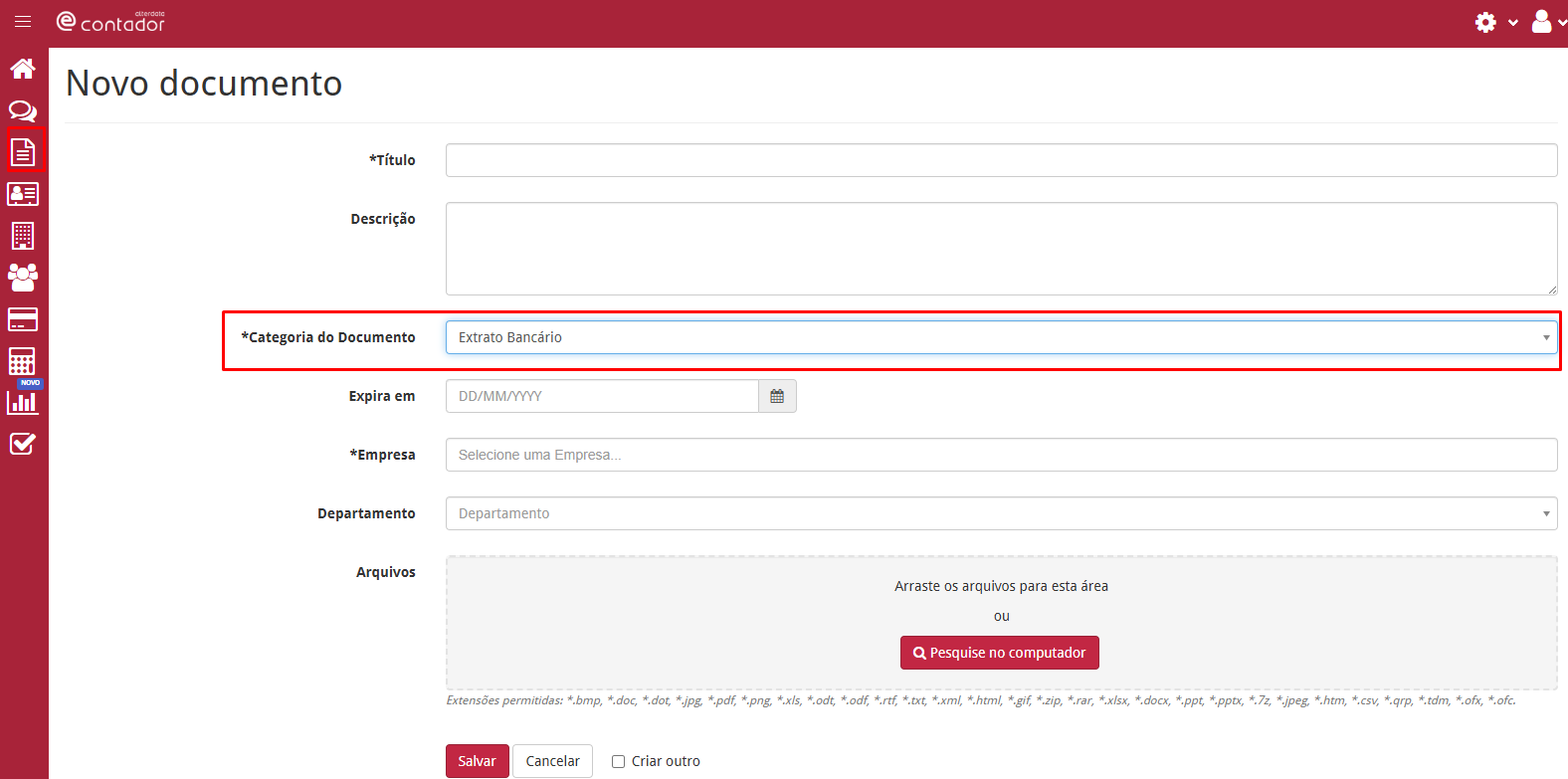Open the hamburger menu icon

pyautogui.click(x=23, y=22)
